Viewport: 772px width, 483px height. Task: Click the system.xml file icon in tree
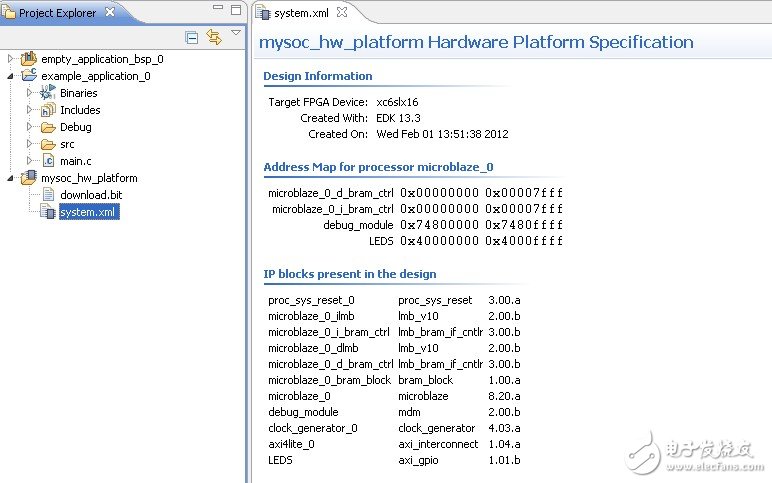47,212
